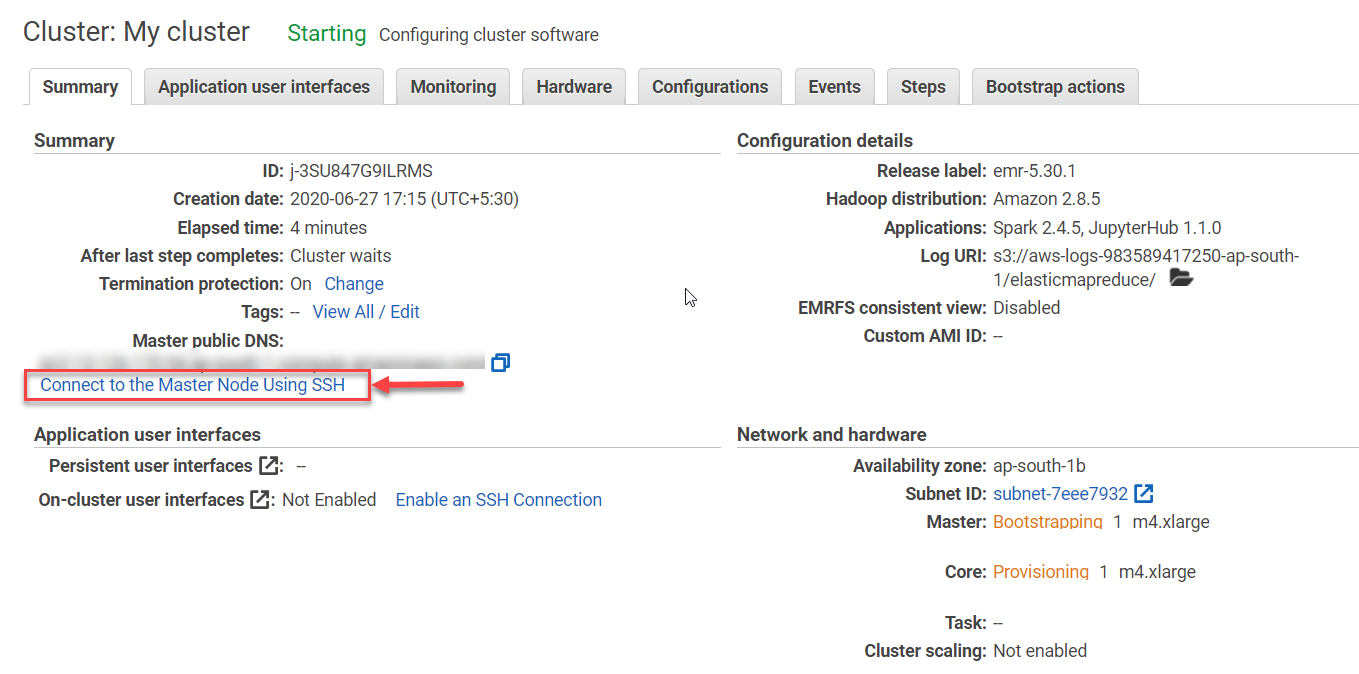Screen dimensions: 1359x674
Task: Click the Cluster: My cluster title
Action: click(137, 32)
